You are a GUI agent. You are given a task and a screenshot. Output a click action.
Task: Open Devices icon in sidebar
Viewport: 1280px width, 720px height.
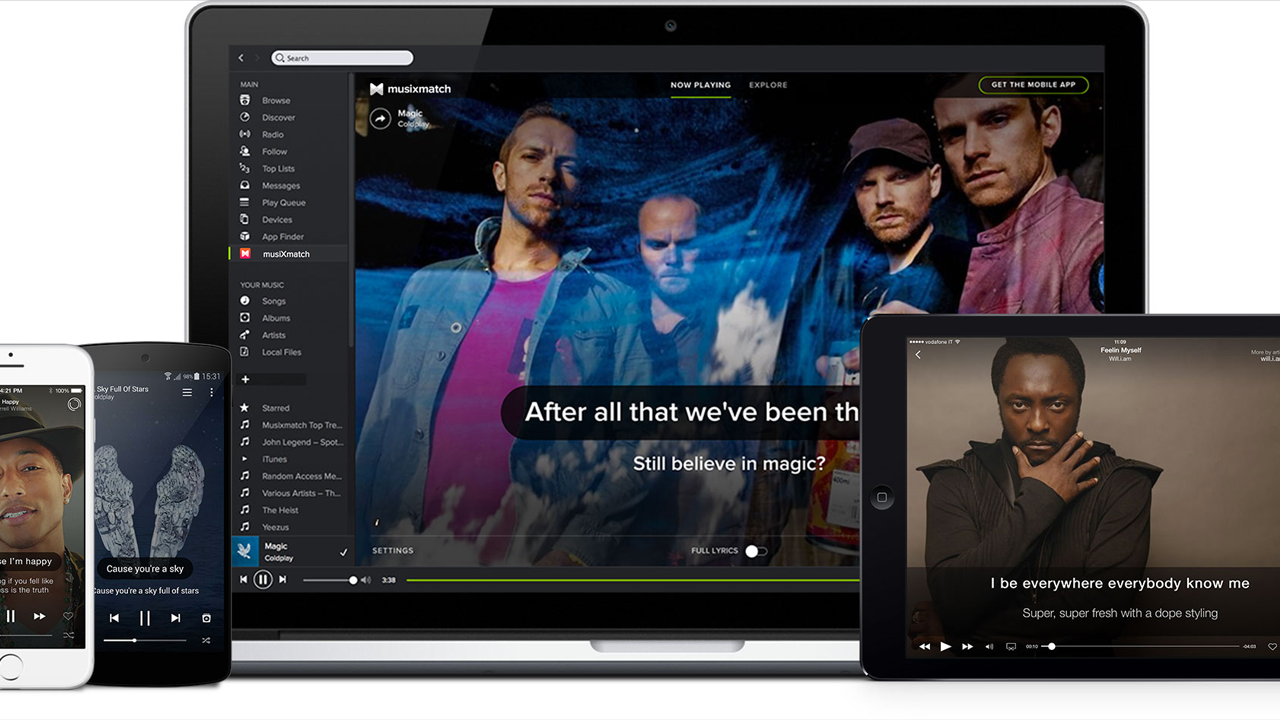pos(245,219)
